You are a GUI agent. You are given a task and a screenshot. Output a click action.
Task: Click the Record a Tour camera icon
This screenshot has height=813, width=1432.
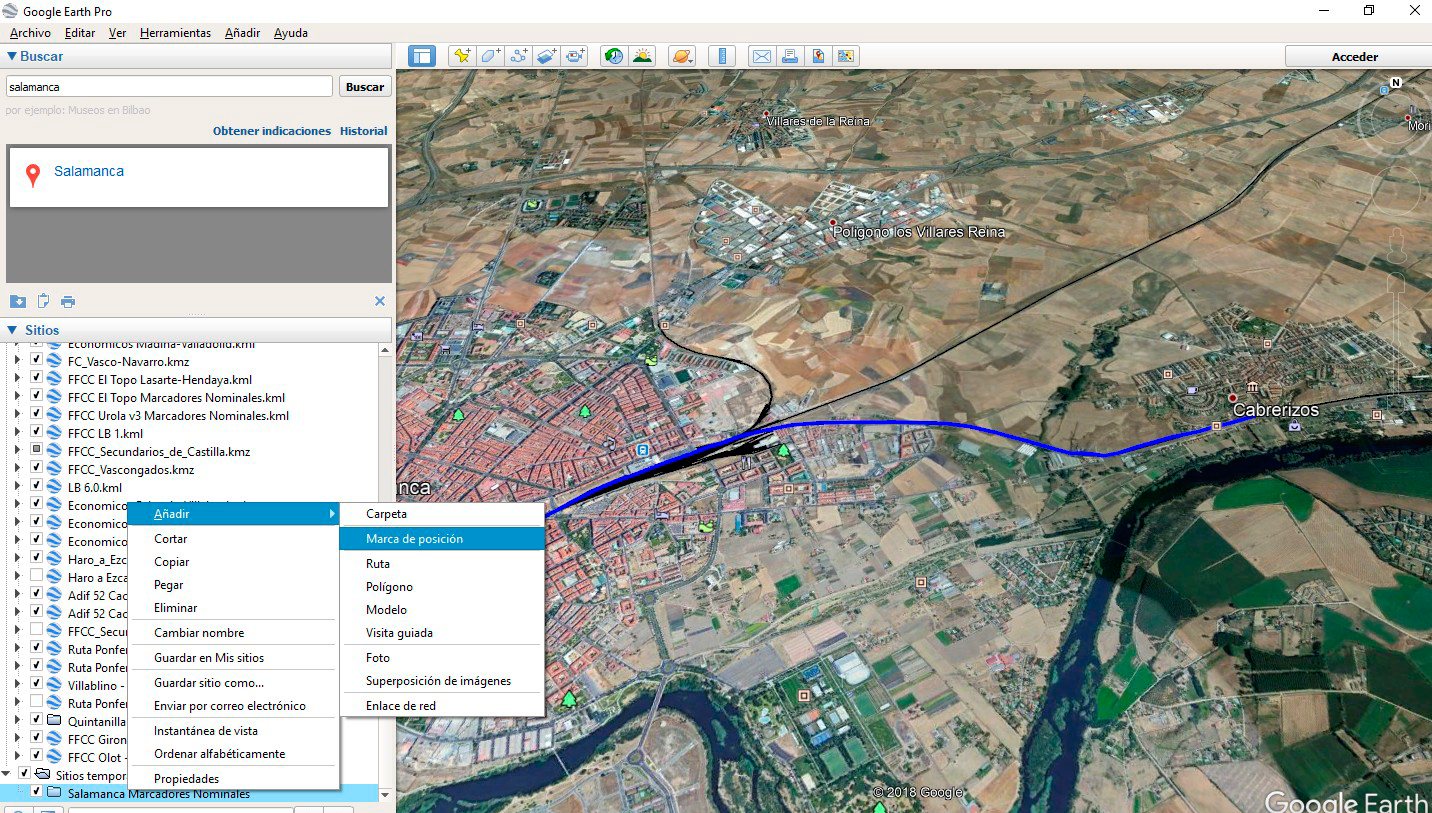[575, 56]
